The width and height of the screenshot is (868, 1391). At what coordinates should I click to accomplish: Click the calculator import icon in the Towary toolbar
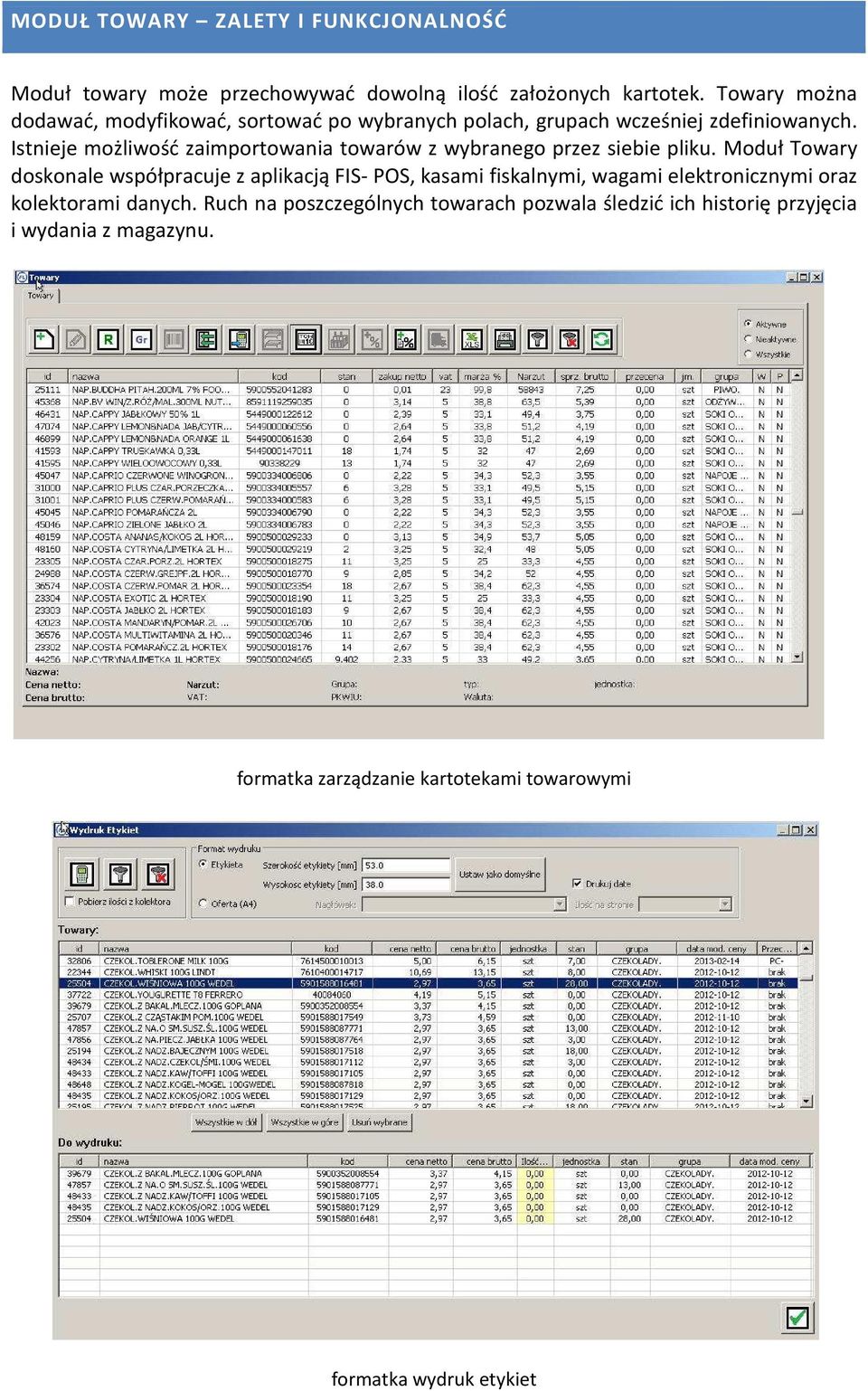pyautogui.click(x=240, y=340)
